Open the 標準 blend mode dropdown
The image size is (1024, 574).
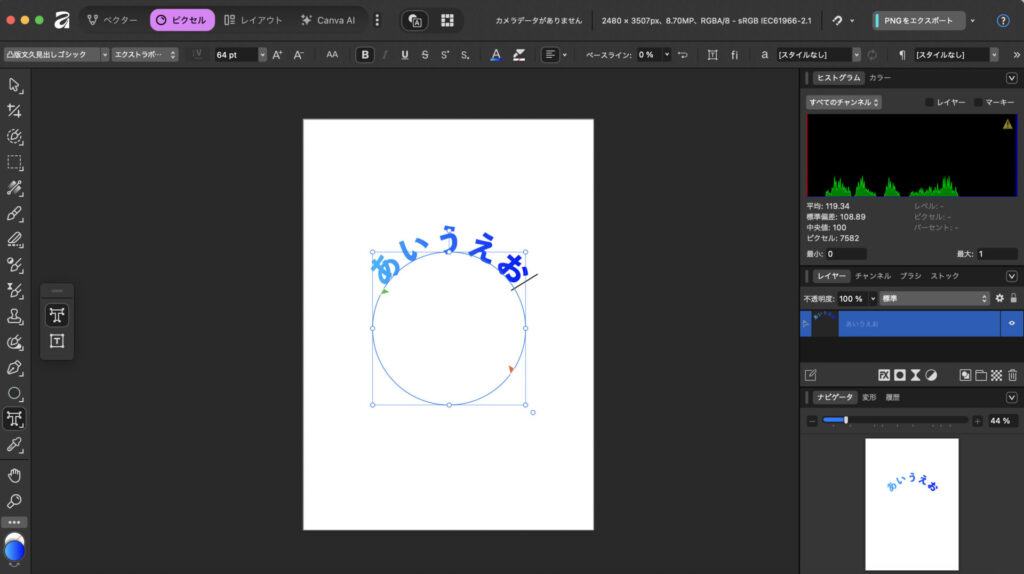(x=935, y=298)
